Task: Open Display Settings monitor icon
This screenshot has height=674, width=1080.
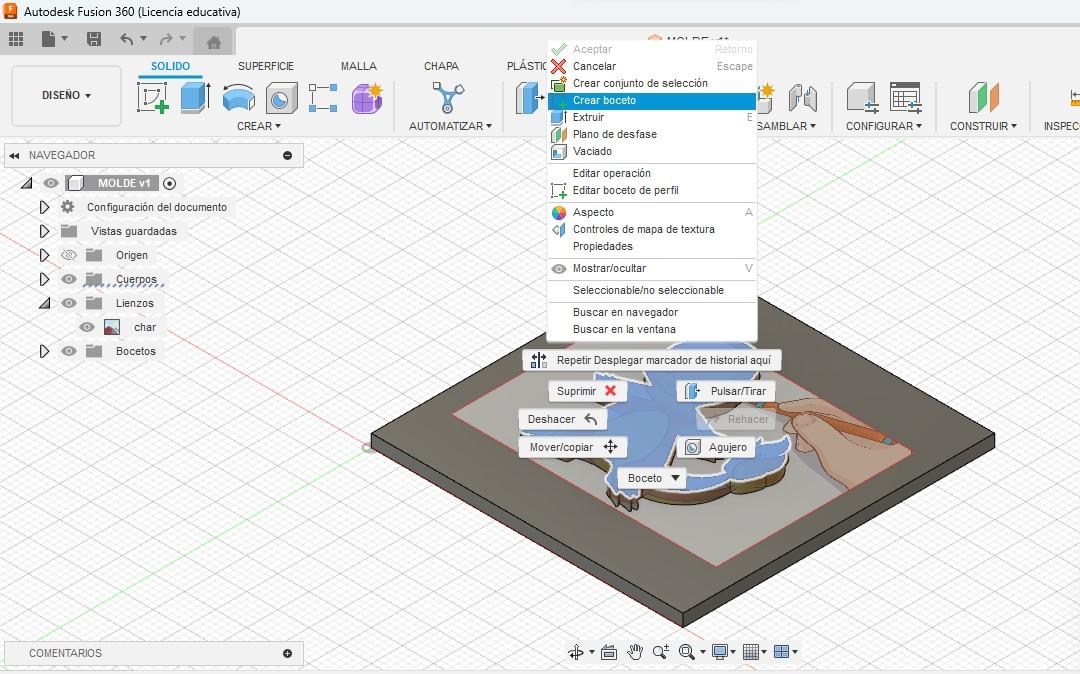Action: pyautogui.click(x=720, y=652)
